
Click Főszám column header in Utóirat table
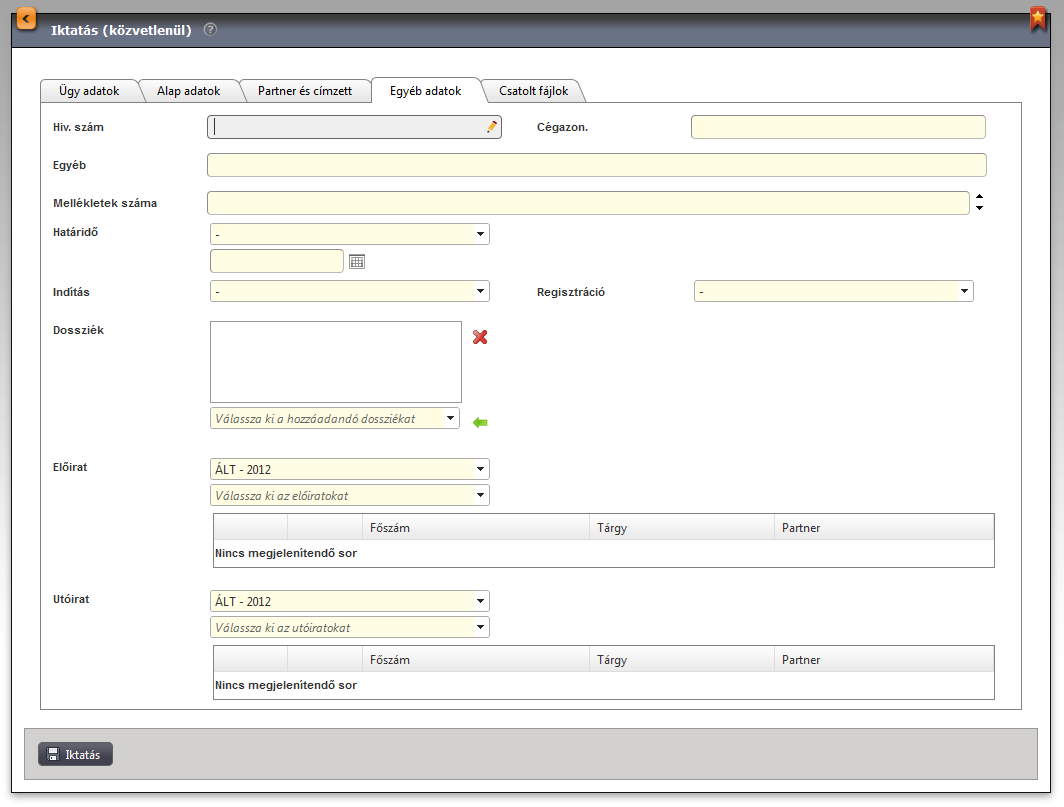[x=476, y=659]
